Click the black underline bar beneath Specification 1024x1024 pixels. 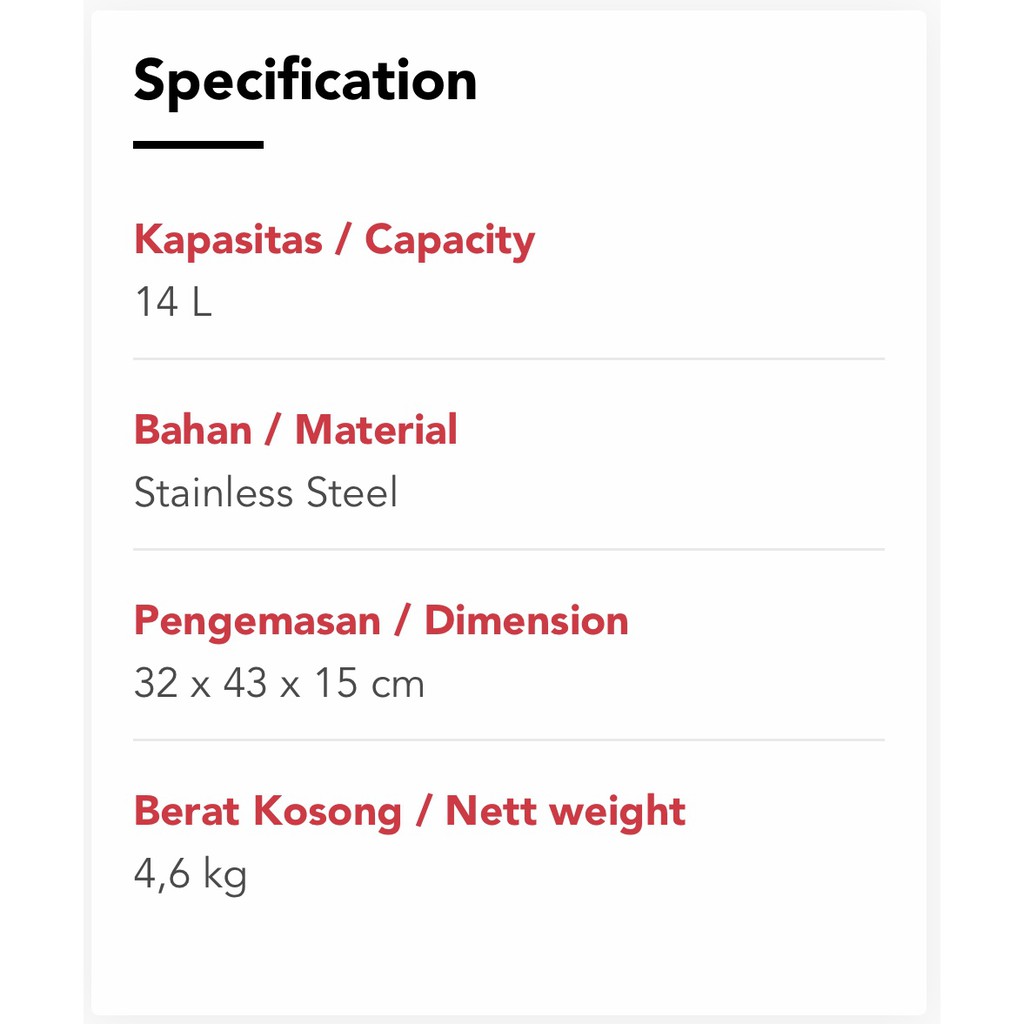198,145
